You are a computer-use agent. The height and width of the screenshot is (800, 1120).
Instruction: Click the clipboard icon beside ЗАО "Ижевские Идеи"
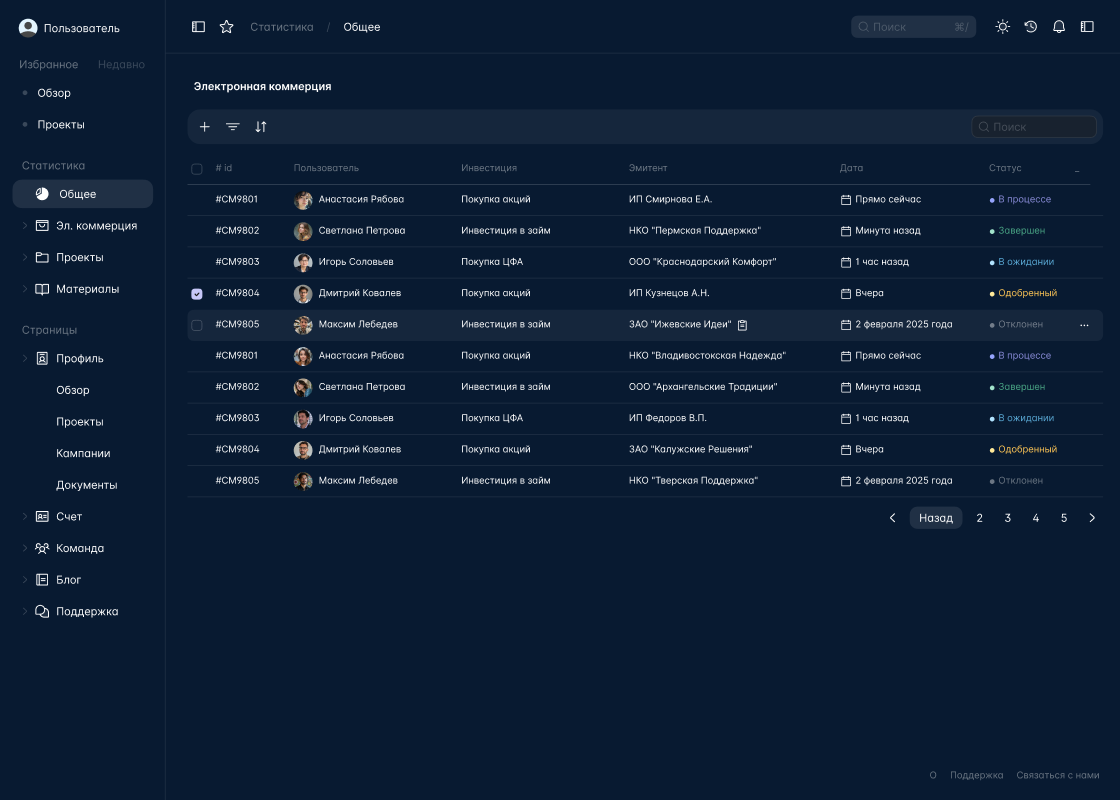click(742, 325)
